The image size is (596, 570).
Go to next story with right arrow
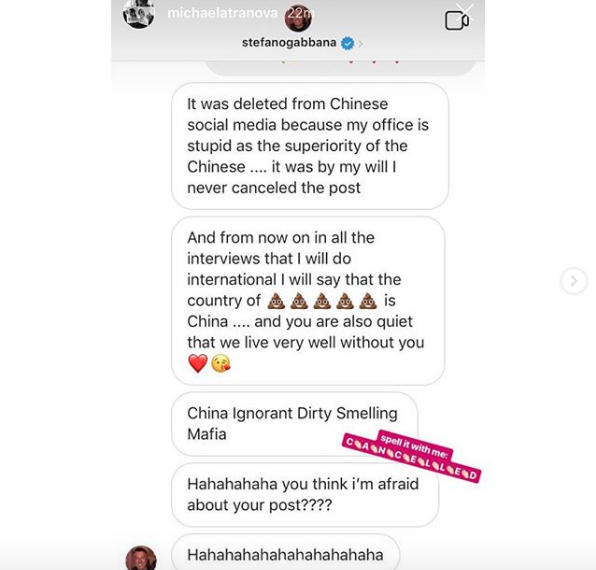click(574, 281)
